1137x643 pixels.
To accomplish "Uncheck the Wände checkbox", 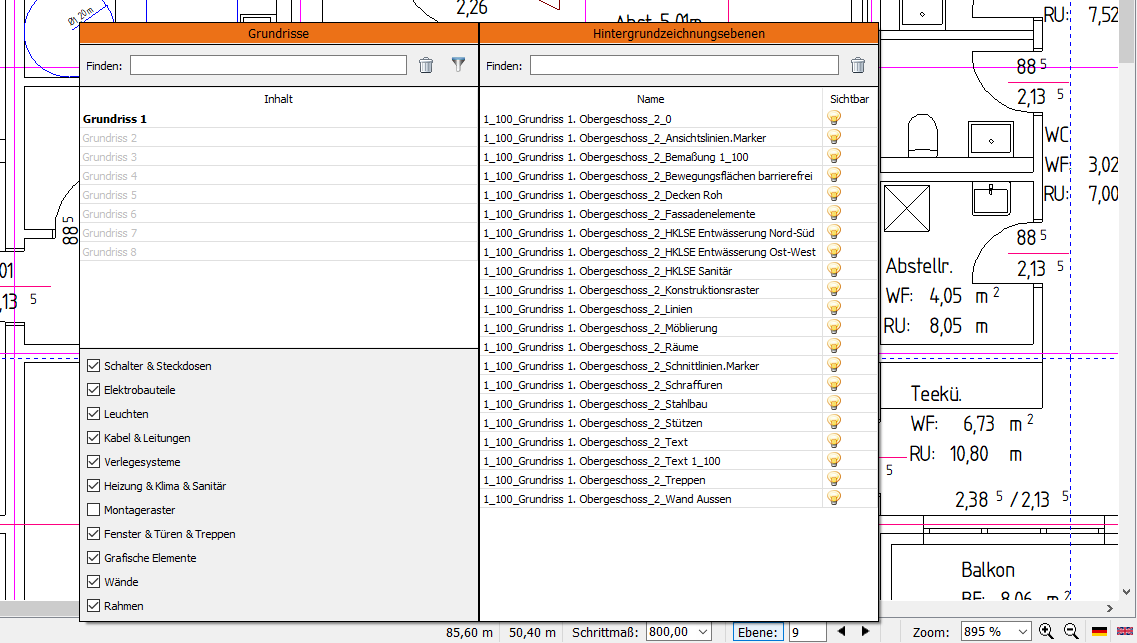I will 94,582.
